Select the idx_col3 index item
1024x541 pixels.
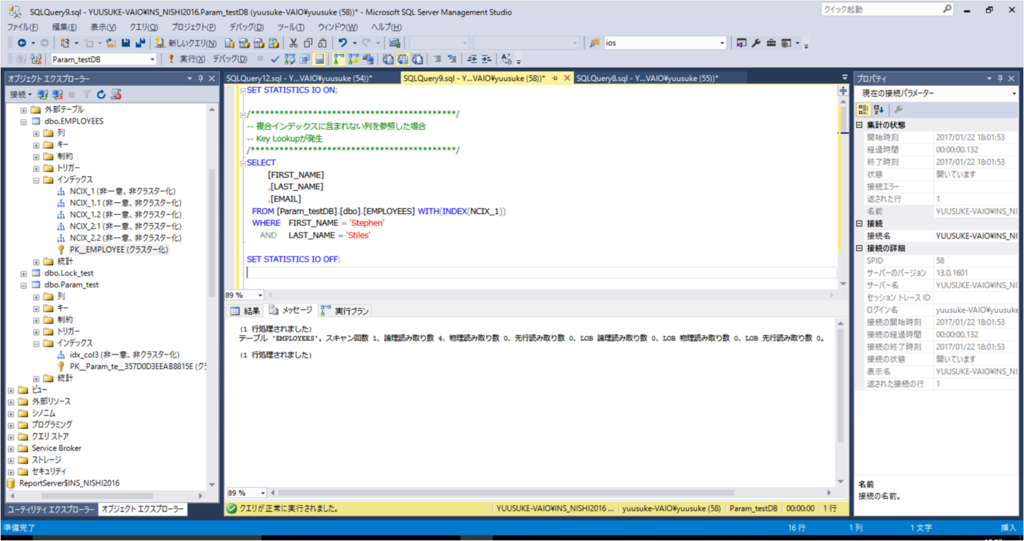coord(118,355)
